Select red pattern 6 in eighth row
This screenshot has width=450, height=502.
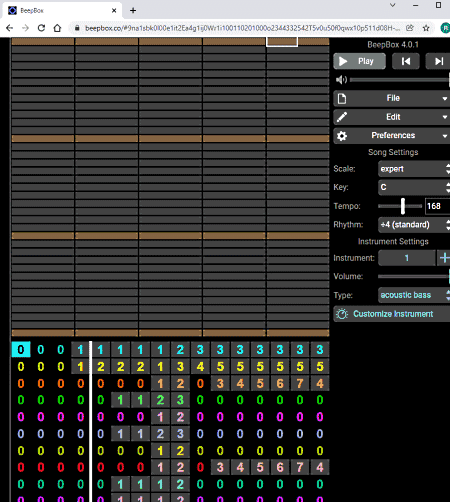tap(280, 467)
